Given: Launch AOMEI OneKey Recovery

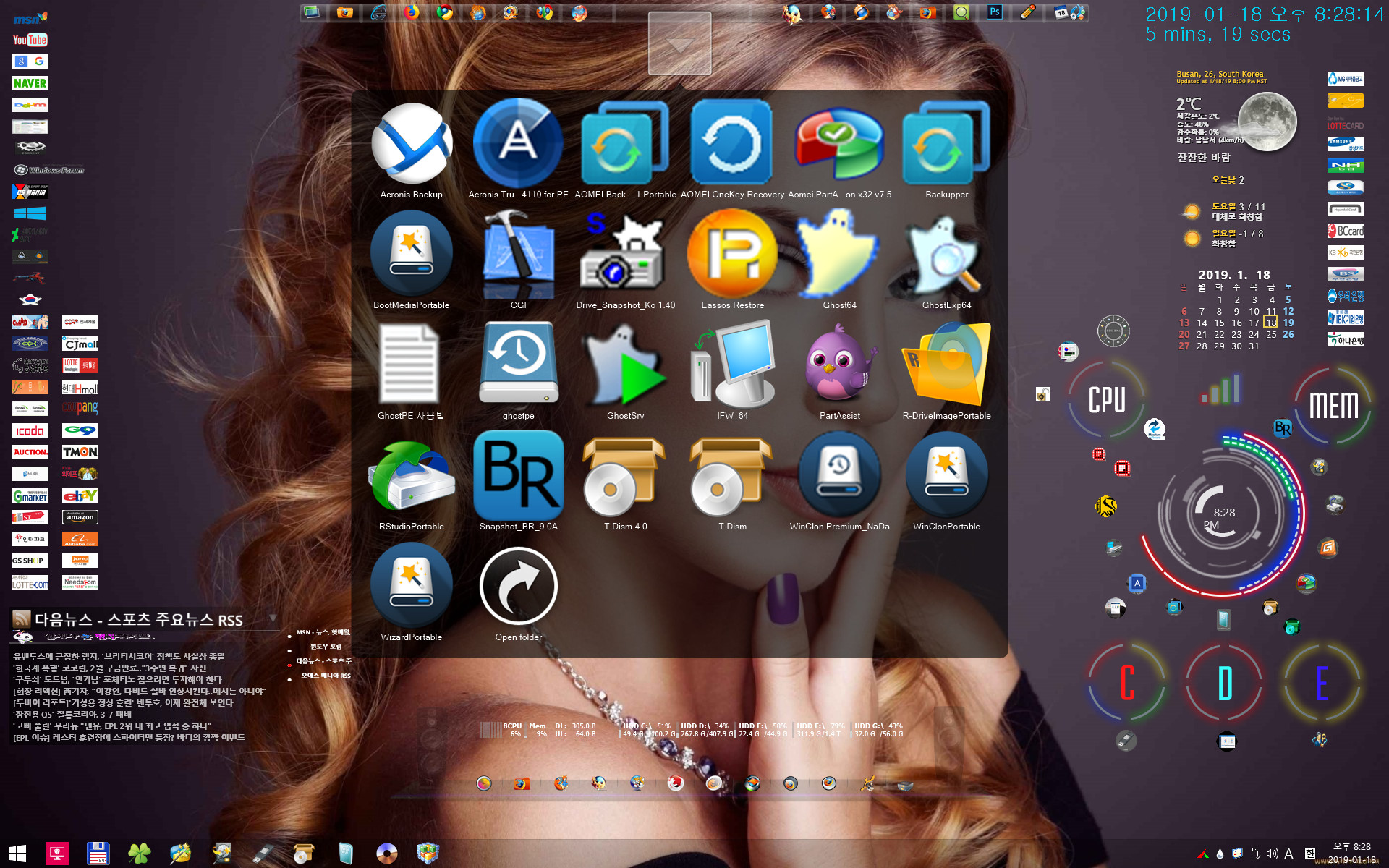Looking at the screenshot, I should [732, 143].
